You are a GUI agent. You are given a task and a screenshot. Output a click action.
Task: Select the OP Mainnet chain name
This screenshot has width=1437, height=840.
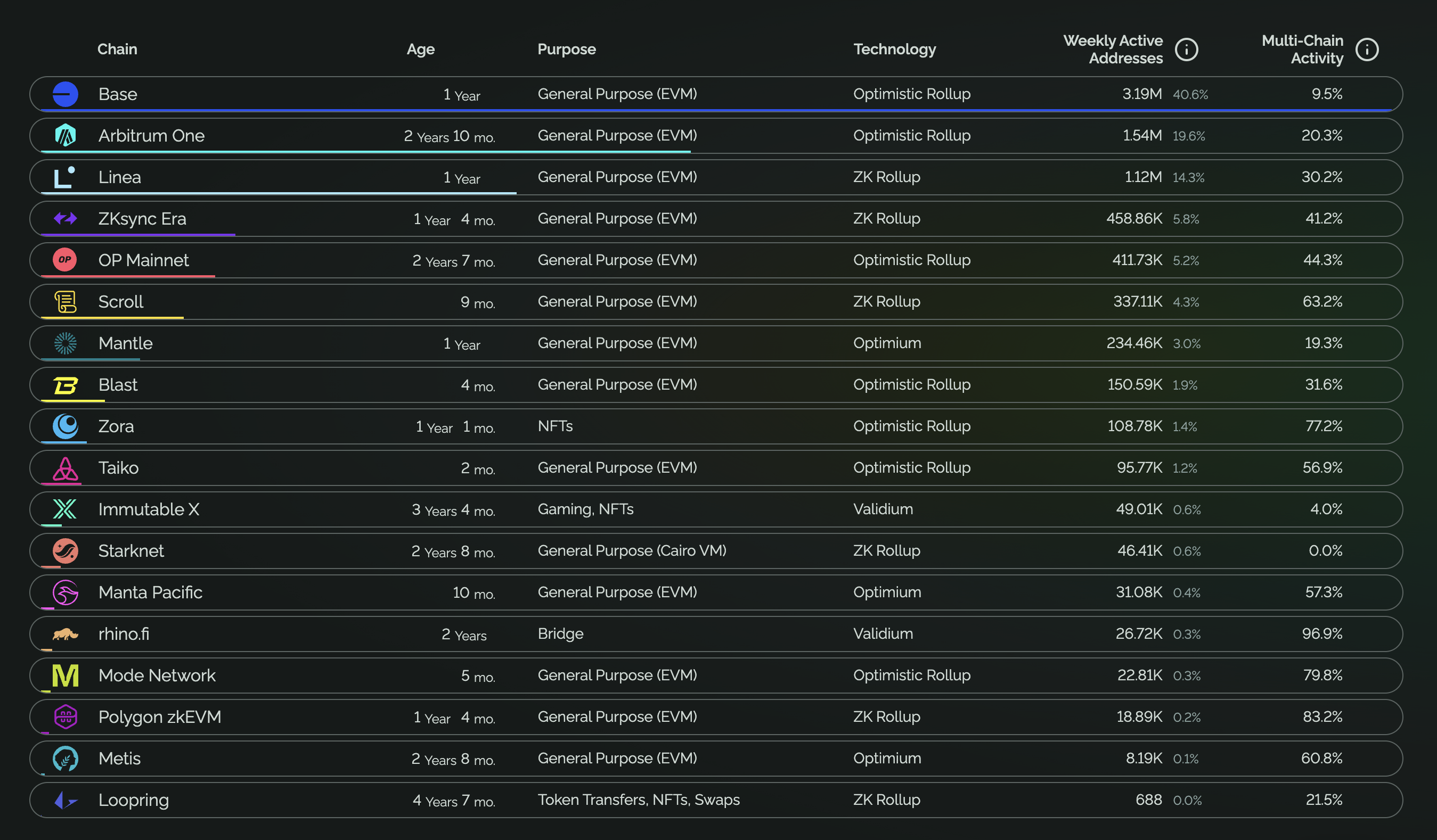click(x=144, y=260)
